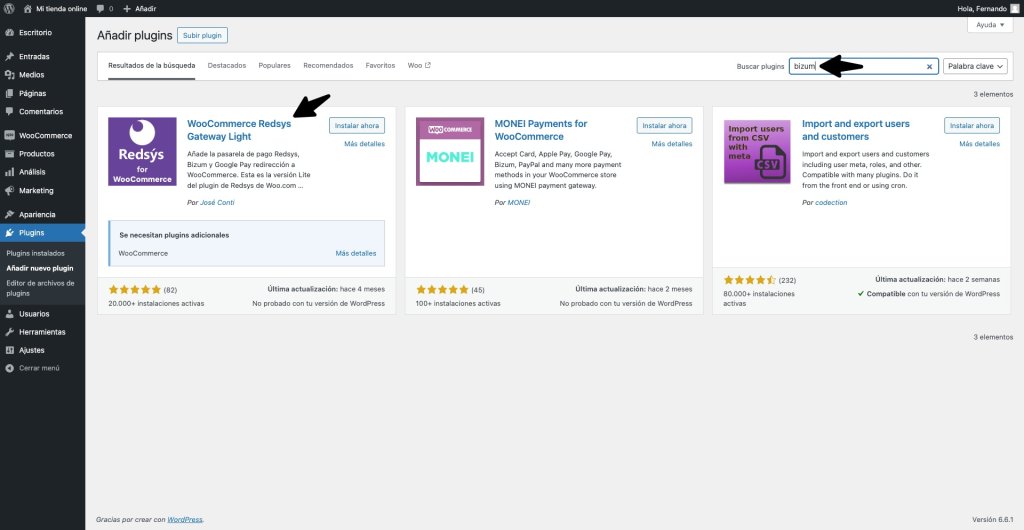Open the MONEI author link

click(x=519, y=203)
